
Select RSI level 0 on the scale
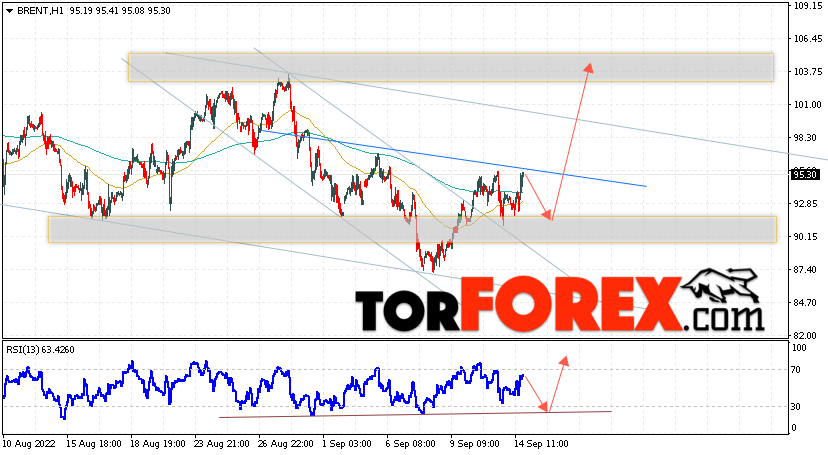point(794,428)
